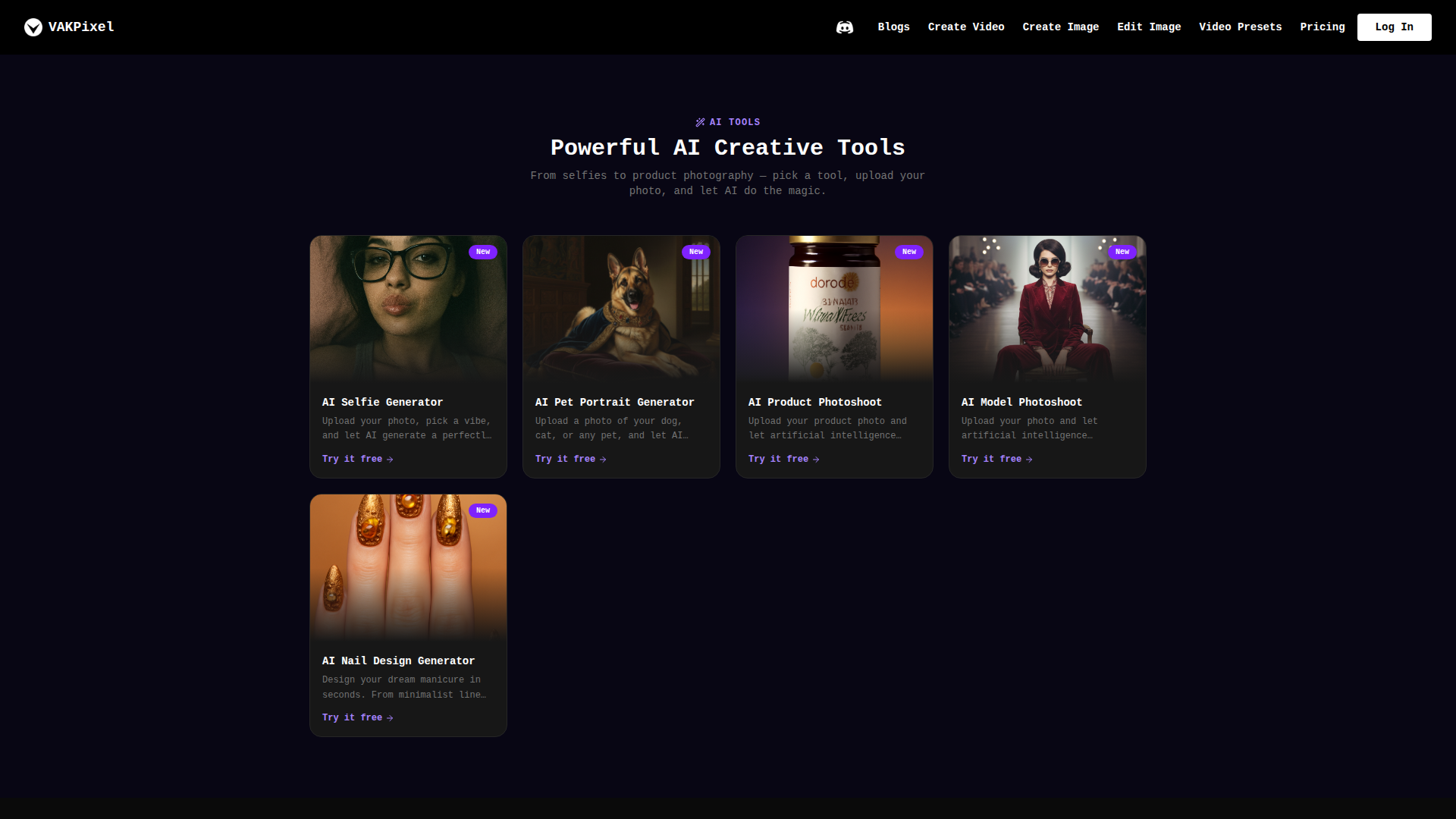The height and width of the screenshot is (819, 1456).
Task: Click the New badge on Selfie Generator card
Action: click(x=482, y=252)
